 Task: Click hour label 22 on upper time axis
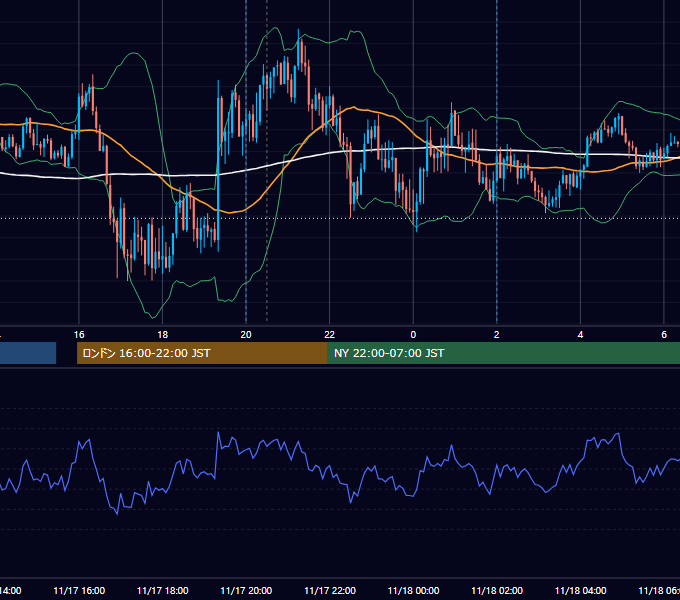pos(330,335)
